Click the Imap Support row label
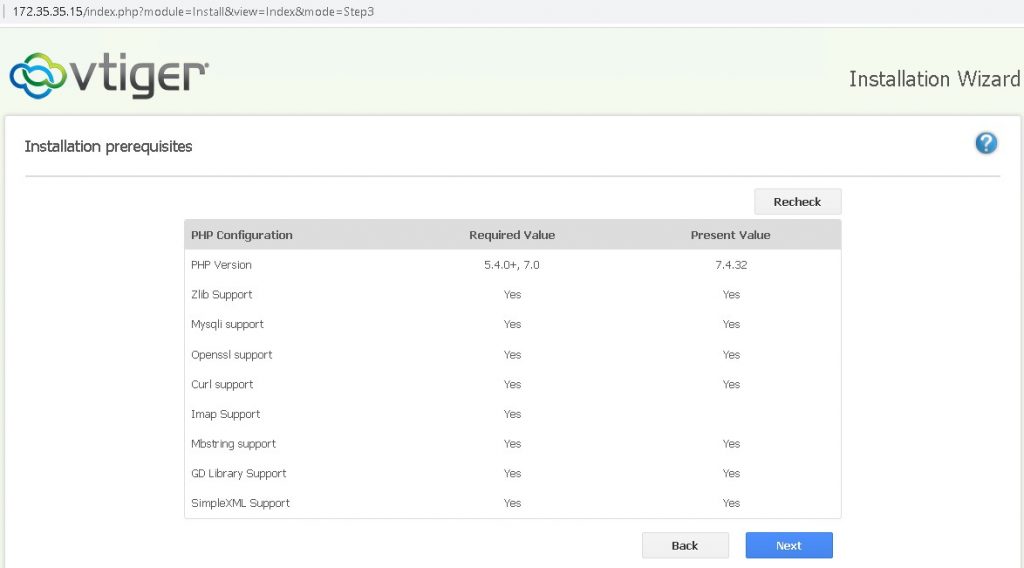The width and height of the screenshot is (1024, 568). [x=225, y=414]
